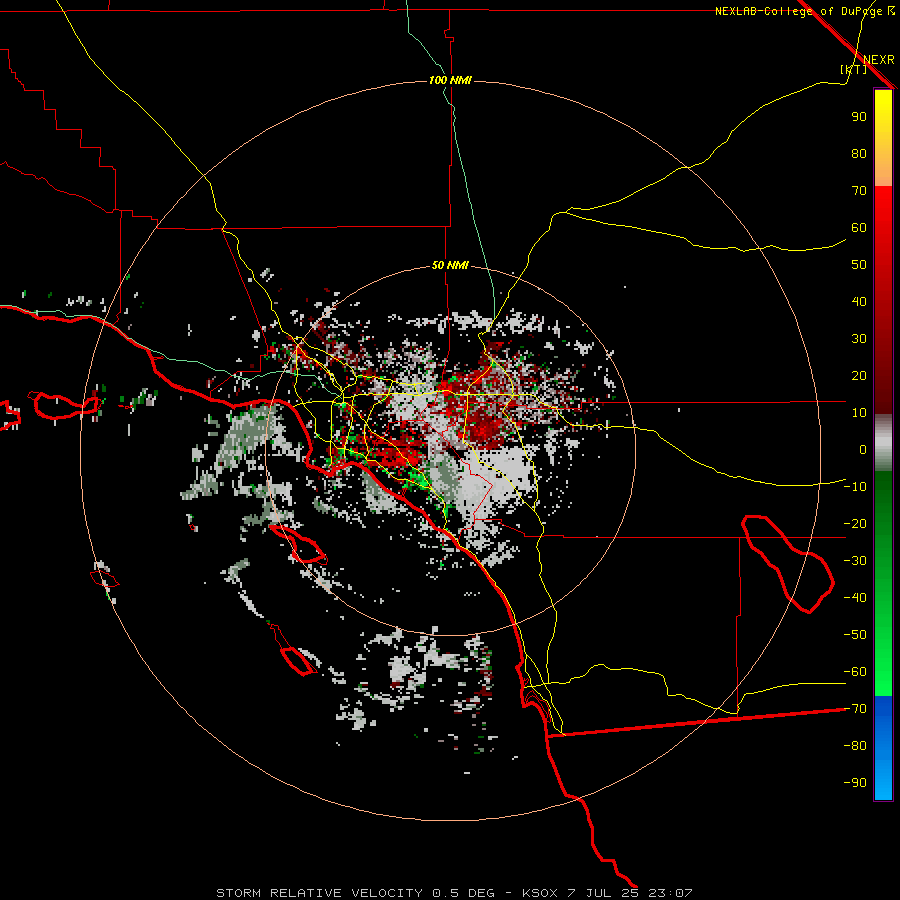Click the 60 value on the velocity scale
Image resolution: width=900 pixels, height=900 pixels.
pyautogui.click(x=859, y=227)
